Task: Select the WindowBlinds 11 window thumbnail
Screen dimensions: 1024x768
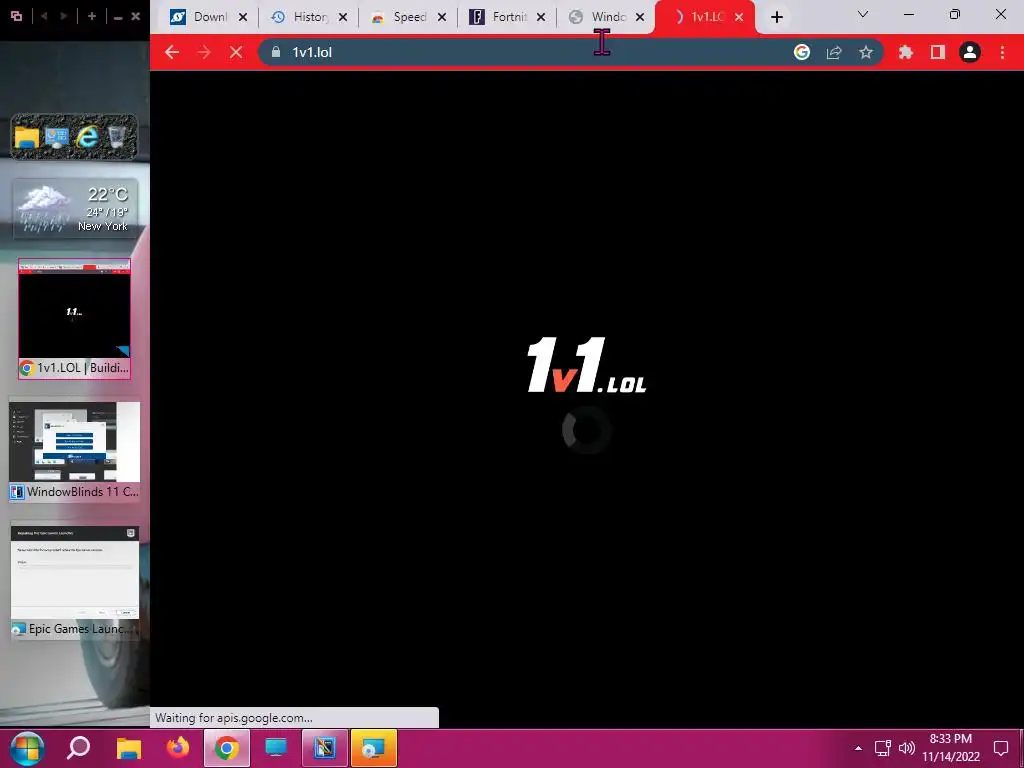Action: pos(74,451)
